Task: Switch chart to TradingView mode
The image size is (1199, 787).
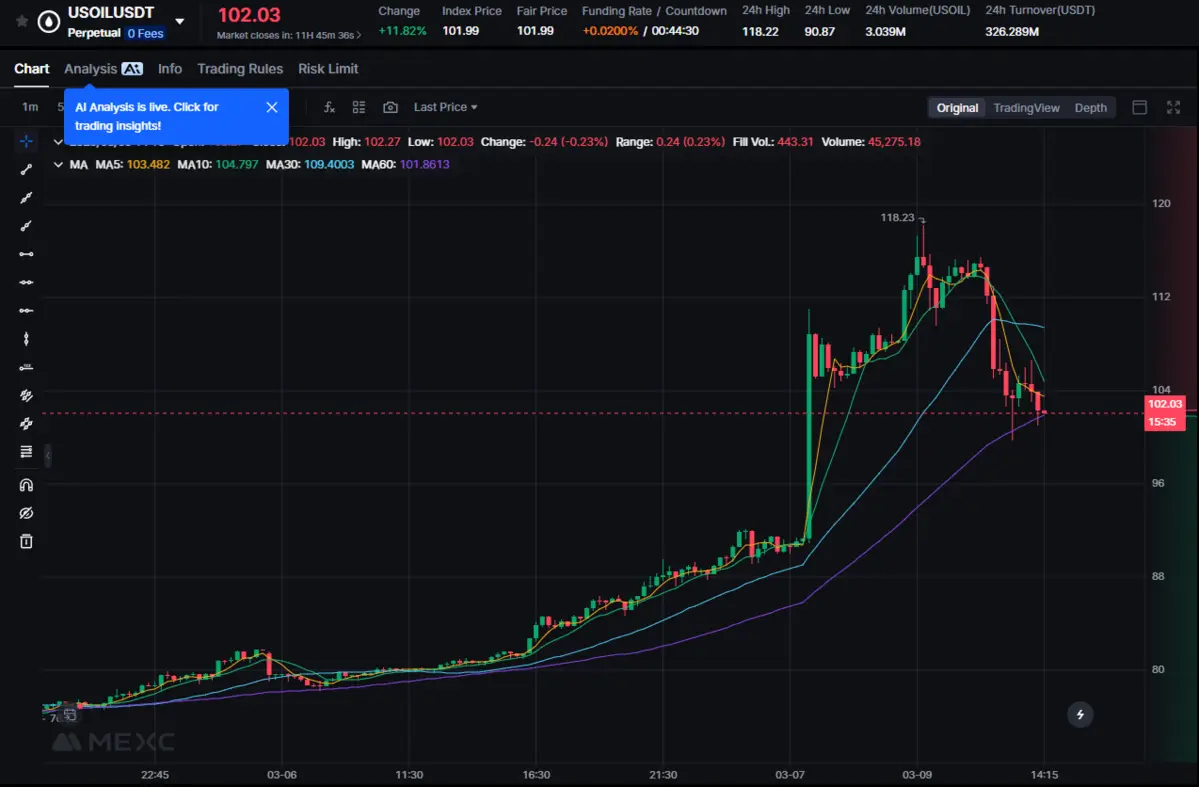Action: click(1026, 108)
